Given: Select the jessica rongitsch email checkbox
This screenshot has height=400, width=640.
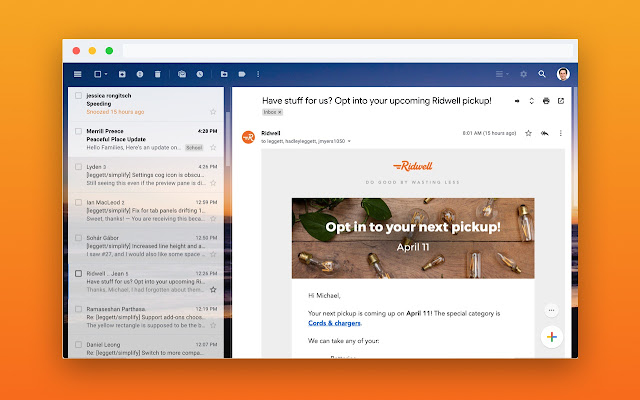Looking at the screenshot, I should pos(78,96).
